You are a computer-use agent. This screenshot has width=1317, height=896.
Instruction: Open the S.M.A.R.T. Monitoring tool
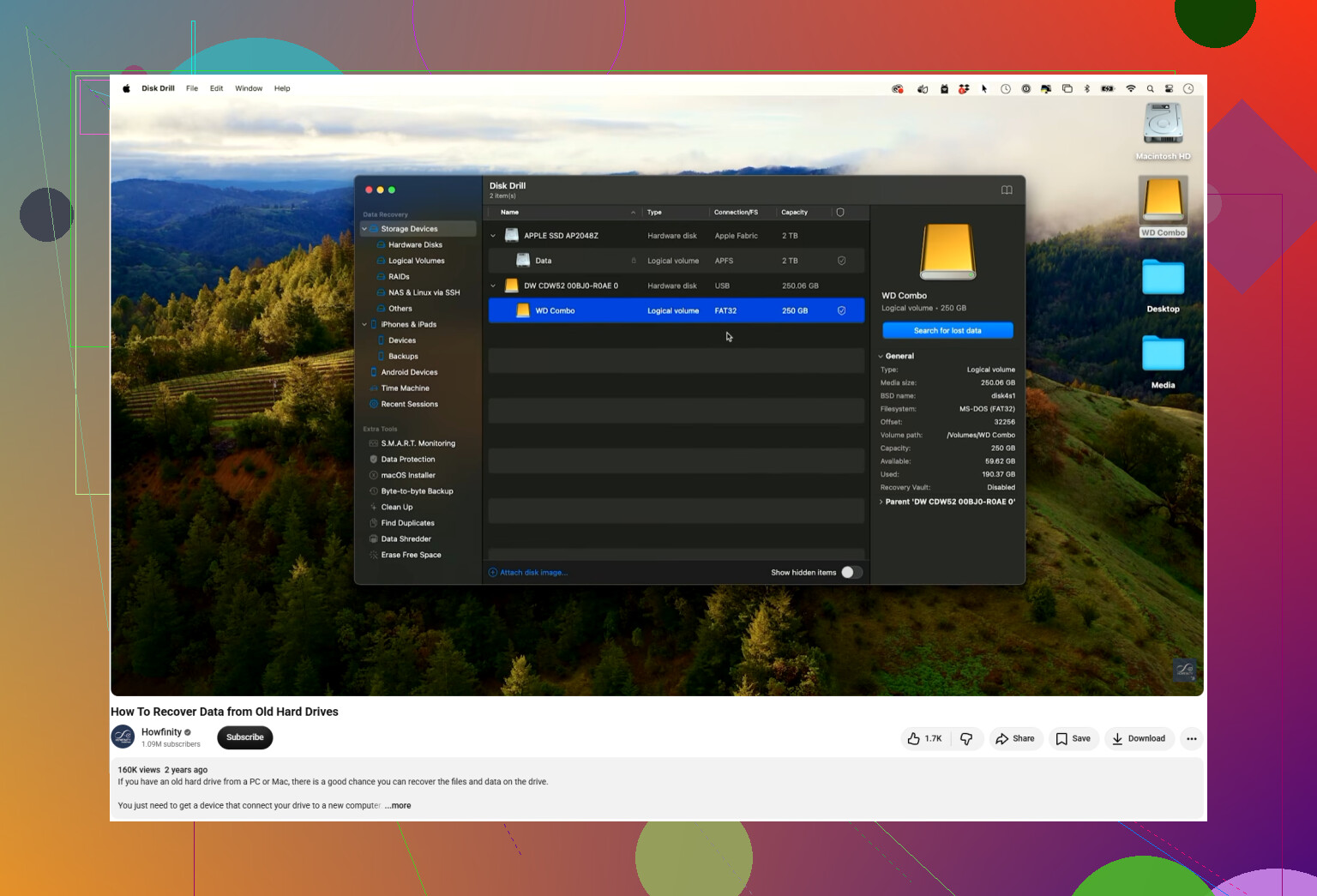tap(418, 443)
